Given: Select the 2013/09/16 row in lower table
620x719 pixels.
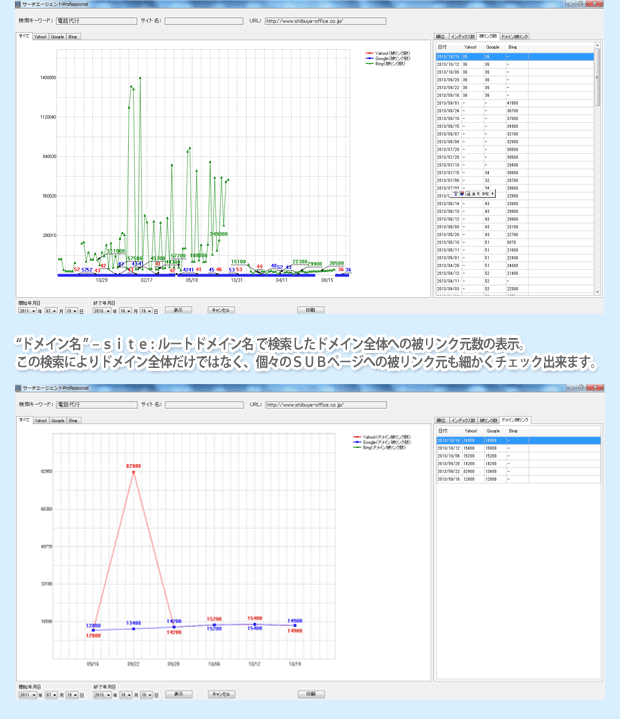Looking at the screenshot, I should tap(518, 479).
